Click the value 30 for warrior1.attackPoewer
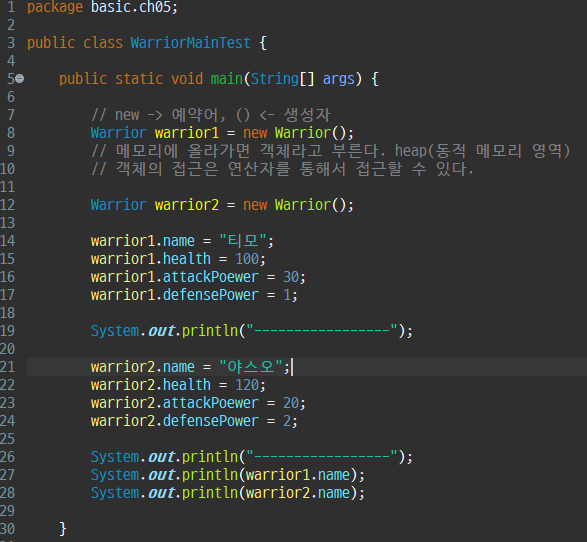The image size is (587, 542). point(291,277)
